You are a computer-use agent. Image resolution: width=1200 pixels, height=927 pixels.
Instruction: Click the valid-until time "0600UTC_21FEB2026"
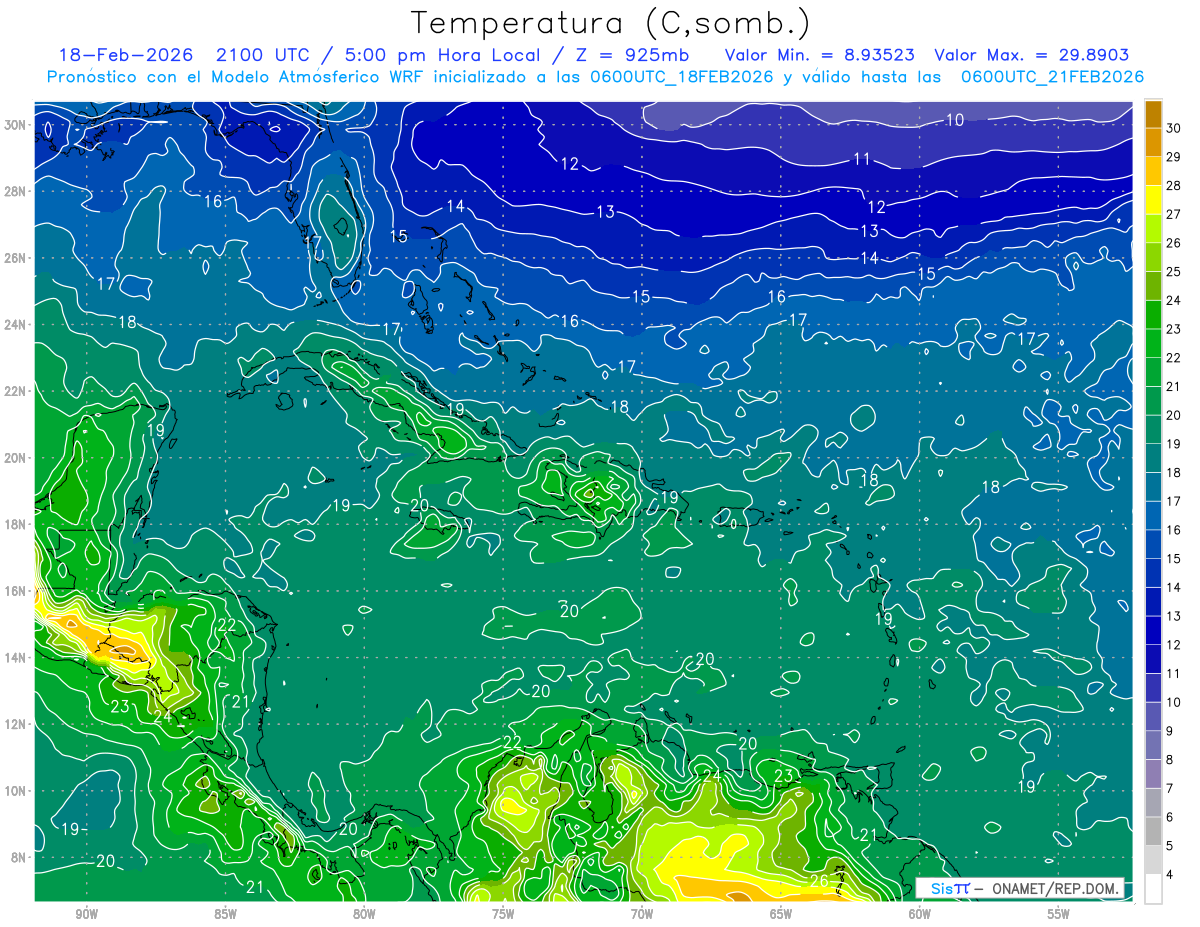point(1052,76)
